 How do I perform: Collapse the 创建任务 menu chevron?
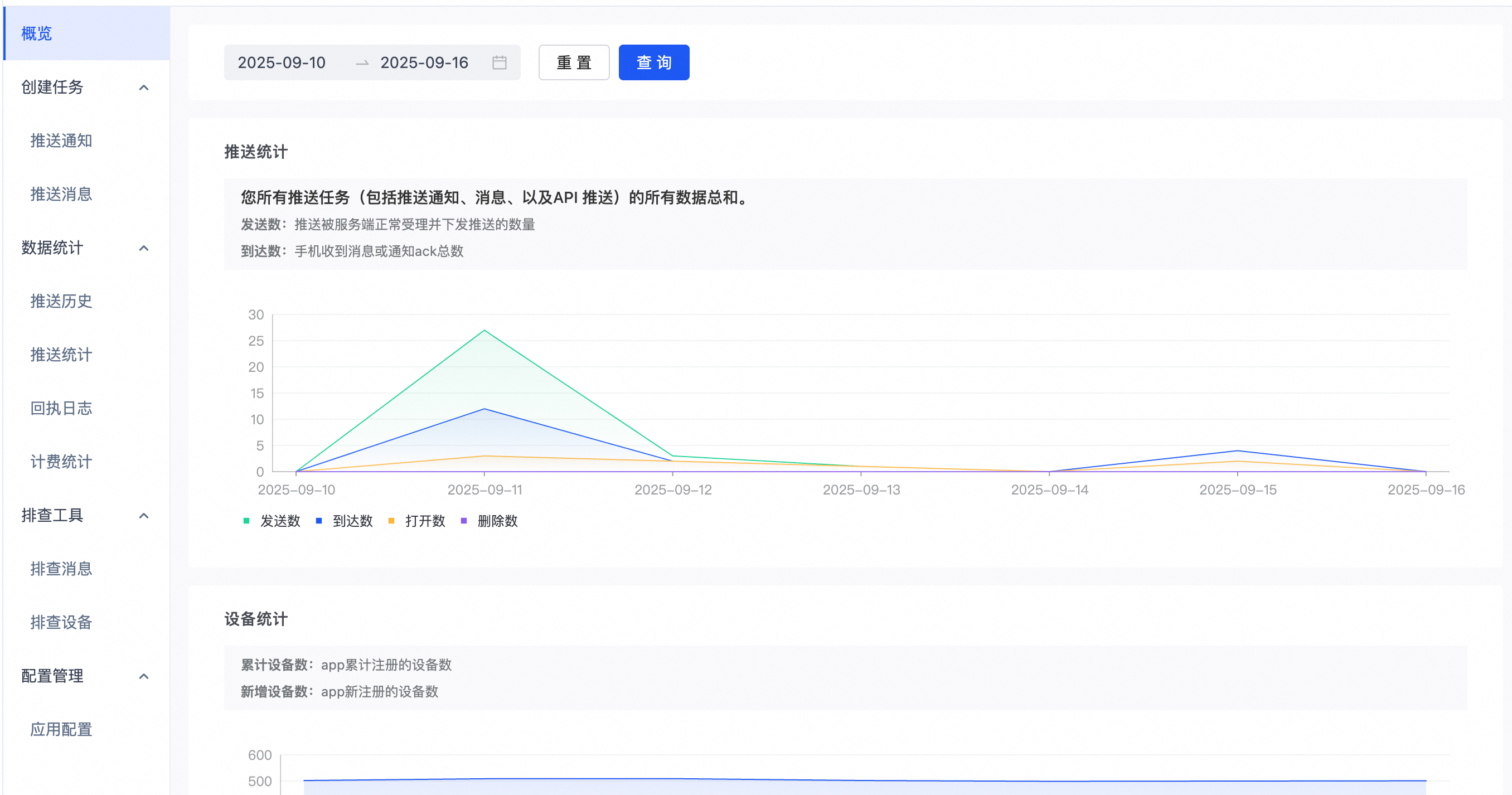click(144, 88)
